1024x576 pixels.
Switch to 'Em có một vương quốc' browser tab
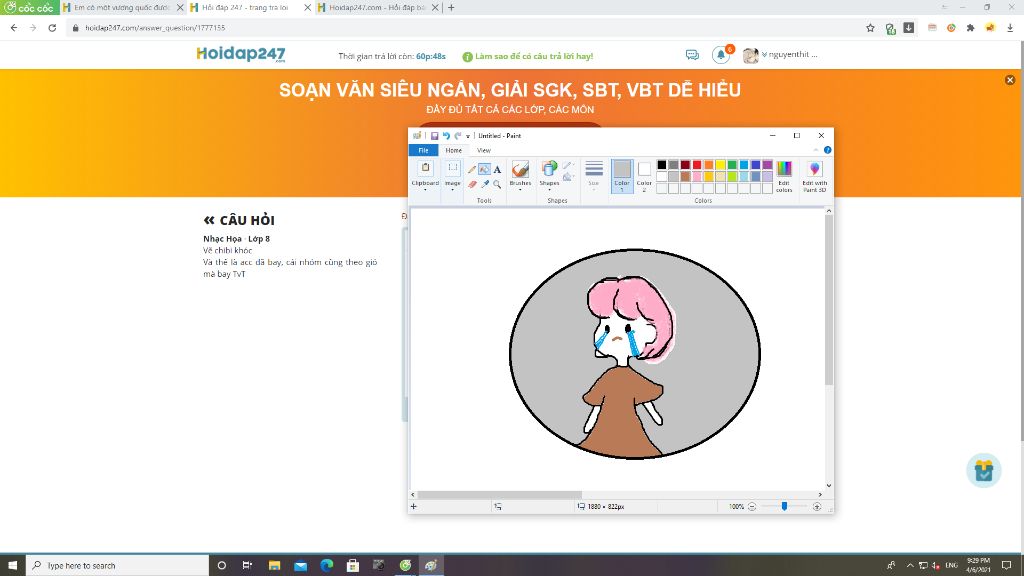pos(121,8)
